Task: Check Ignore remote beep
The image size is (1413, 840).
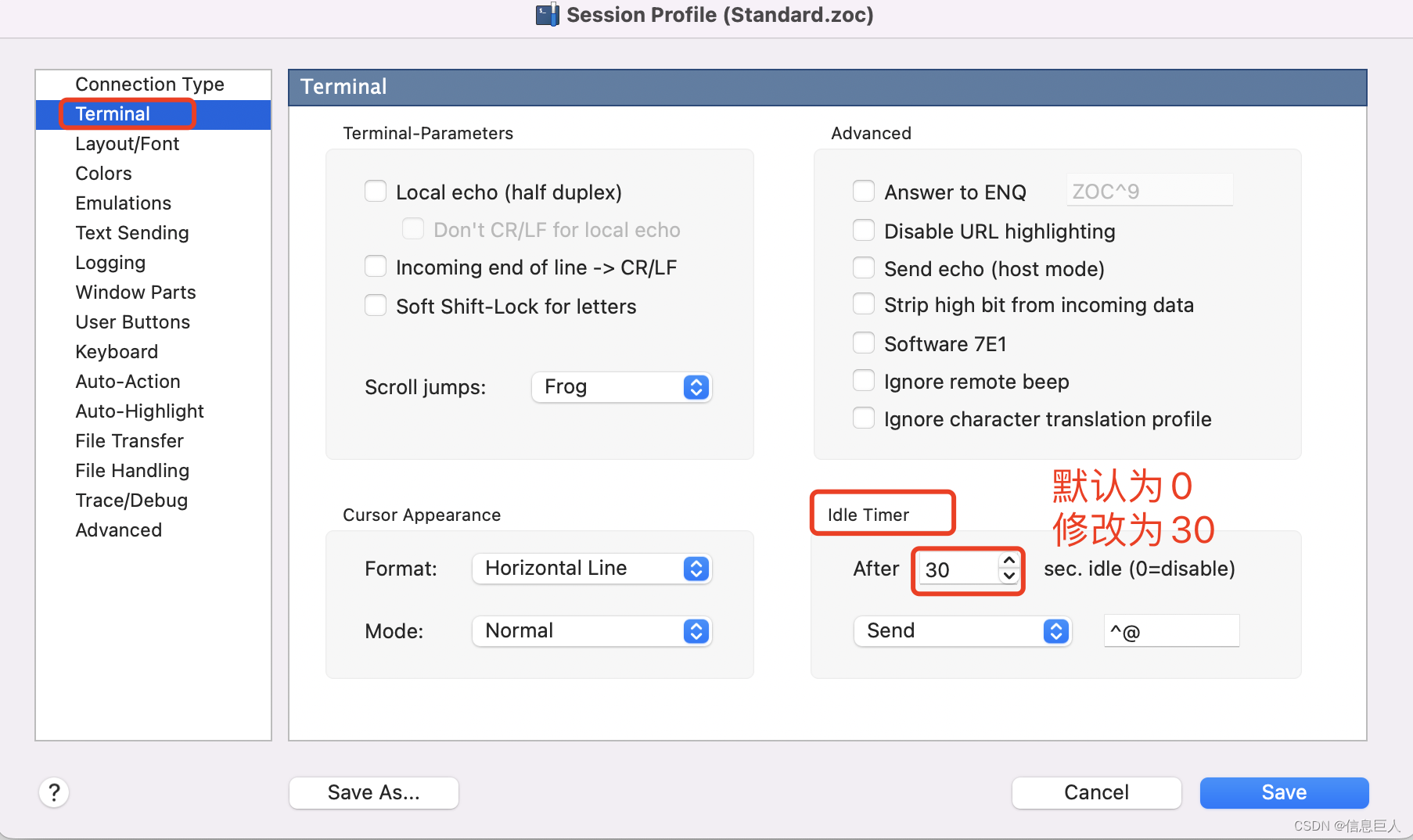Action: (x=864, y=380)
